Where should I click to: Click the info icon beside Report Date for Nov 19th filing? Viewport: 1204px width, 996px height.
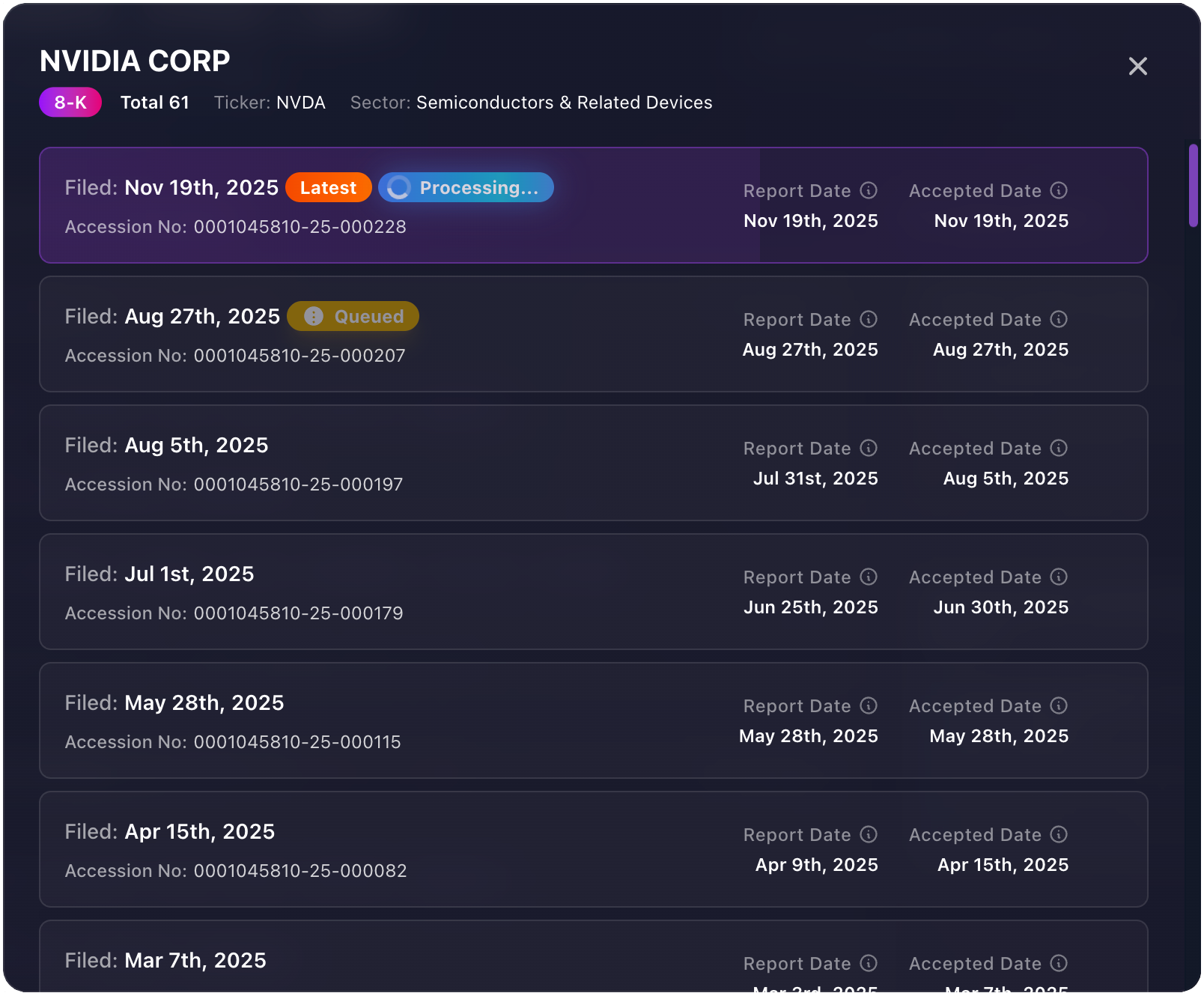pyautogui.click(x=869, y=190)
